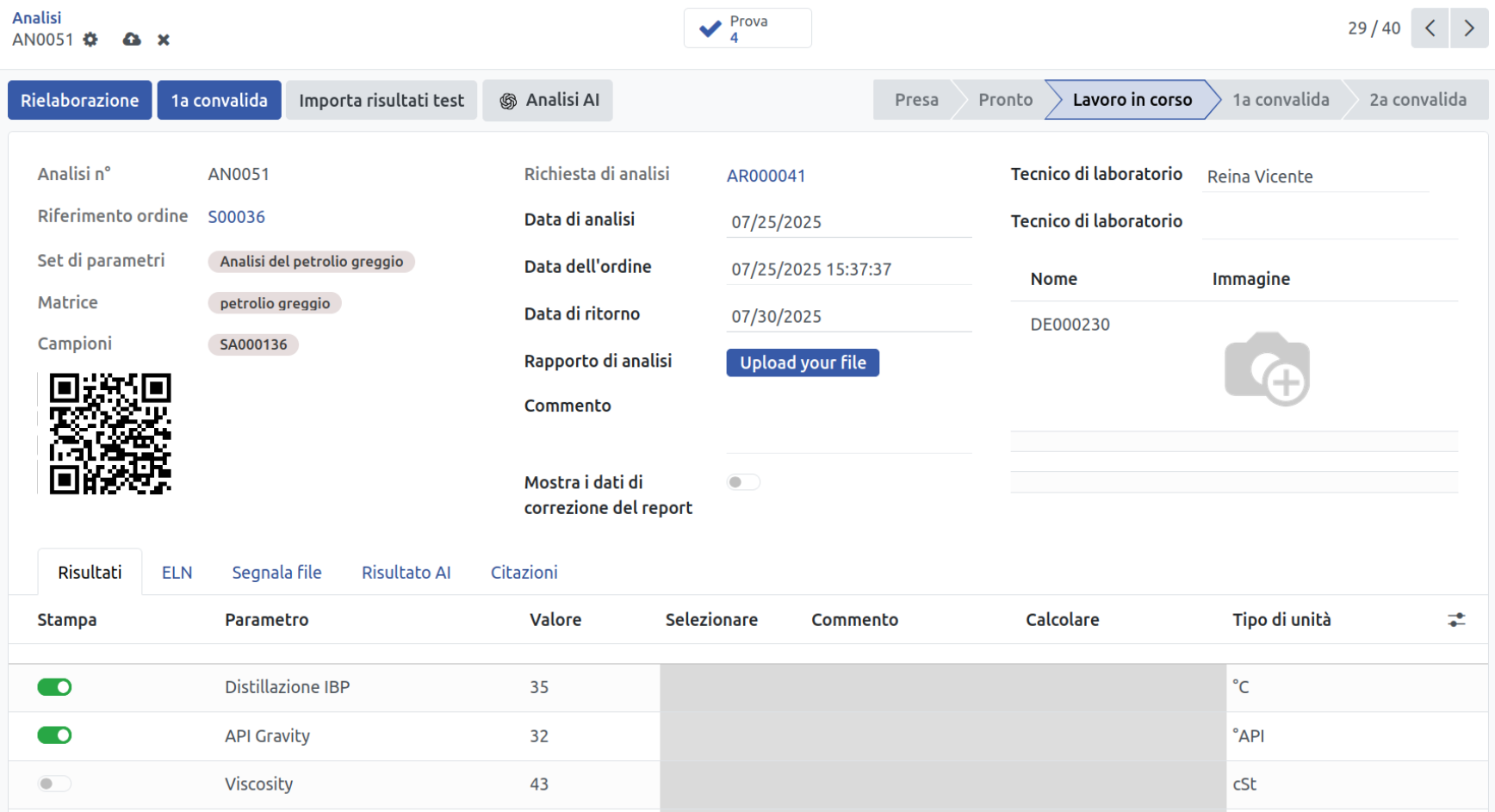
Task: Go to the next record arrow
Action: tap(1469, 28)
